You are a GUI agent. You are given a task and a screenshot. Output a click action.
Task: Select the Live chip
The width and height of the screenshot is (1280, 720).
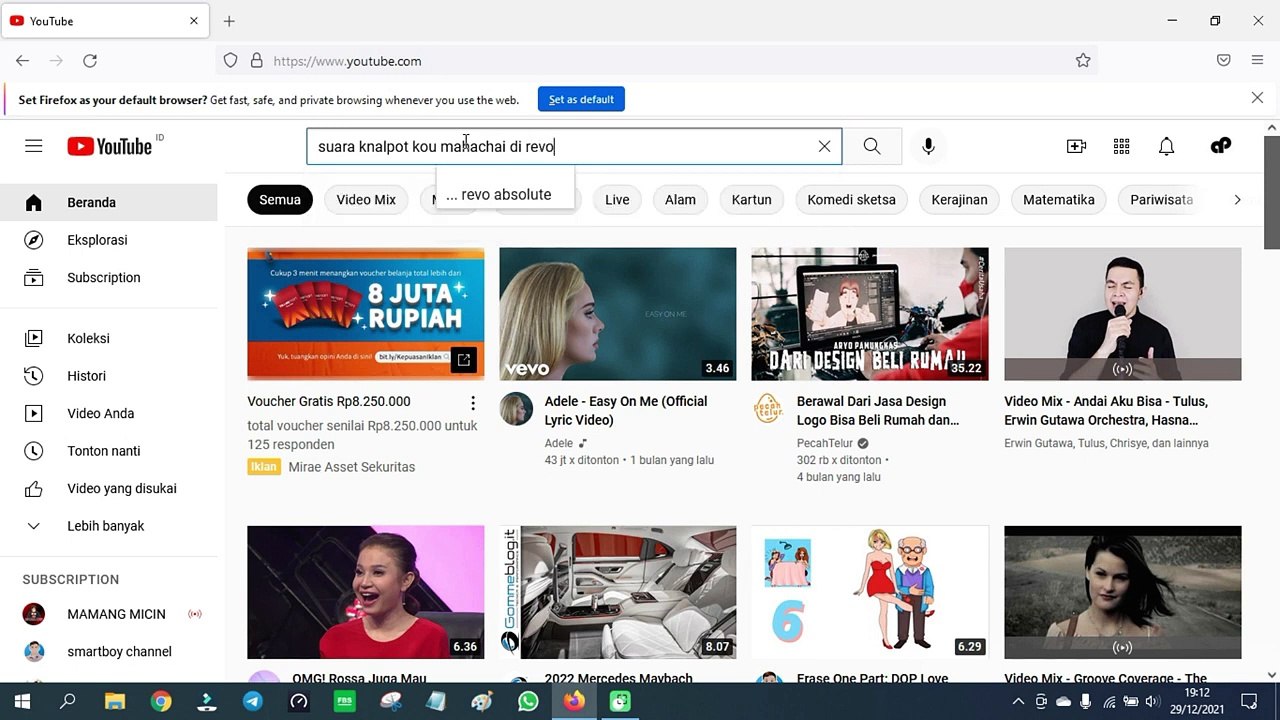[617, 200]
